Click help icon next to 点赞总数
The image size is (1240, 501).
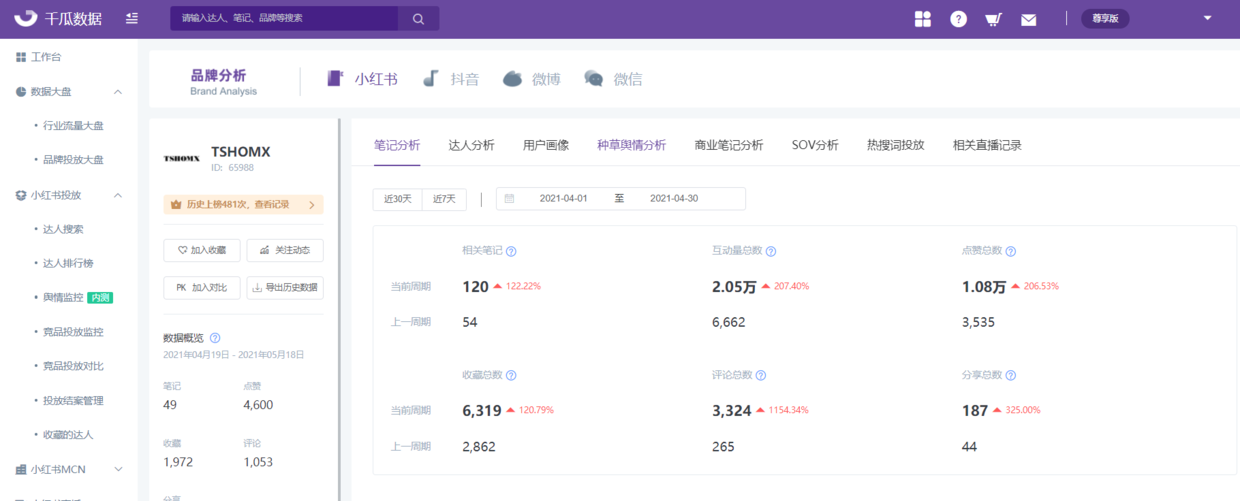[x=1010, y=251]
